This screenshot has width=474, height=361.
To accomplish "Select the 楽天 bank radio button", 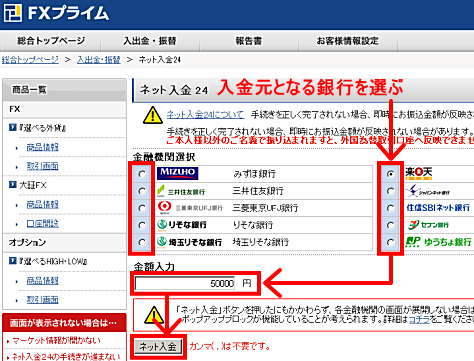I will coord(391,174).
